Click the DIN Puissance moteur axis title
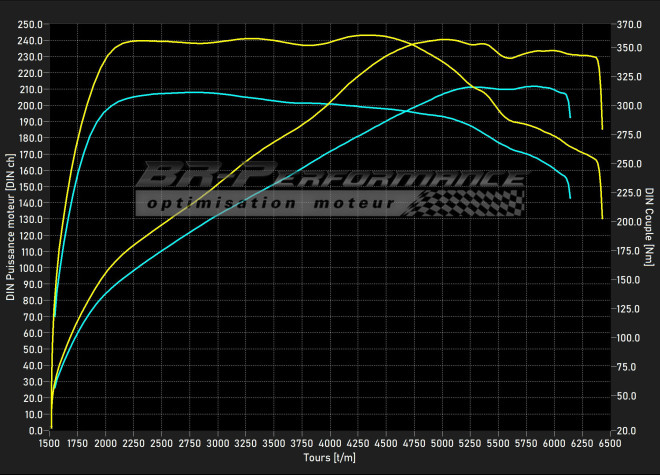660x475 pixels. [11, 227]
